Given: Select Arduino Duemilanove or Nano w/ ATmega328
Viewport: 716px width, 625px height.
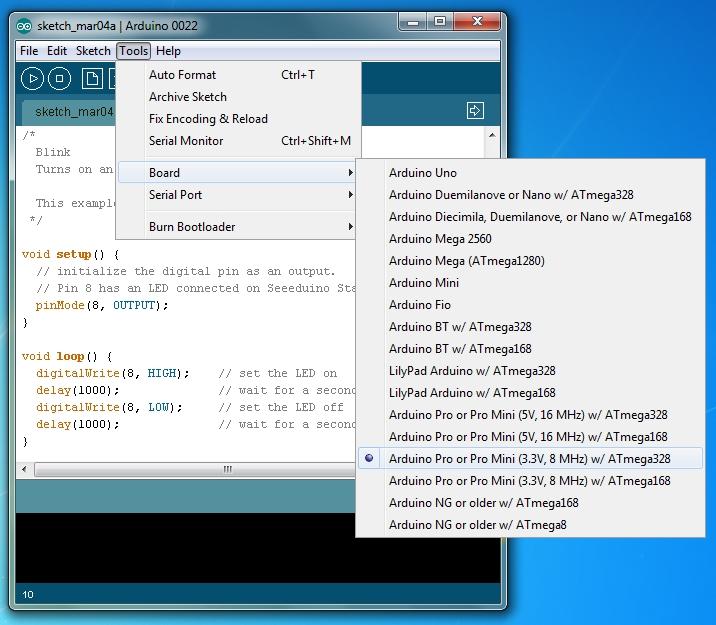Looking at the screenshot, I should pos(530,195).
